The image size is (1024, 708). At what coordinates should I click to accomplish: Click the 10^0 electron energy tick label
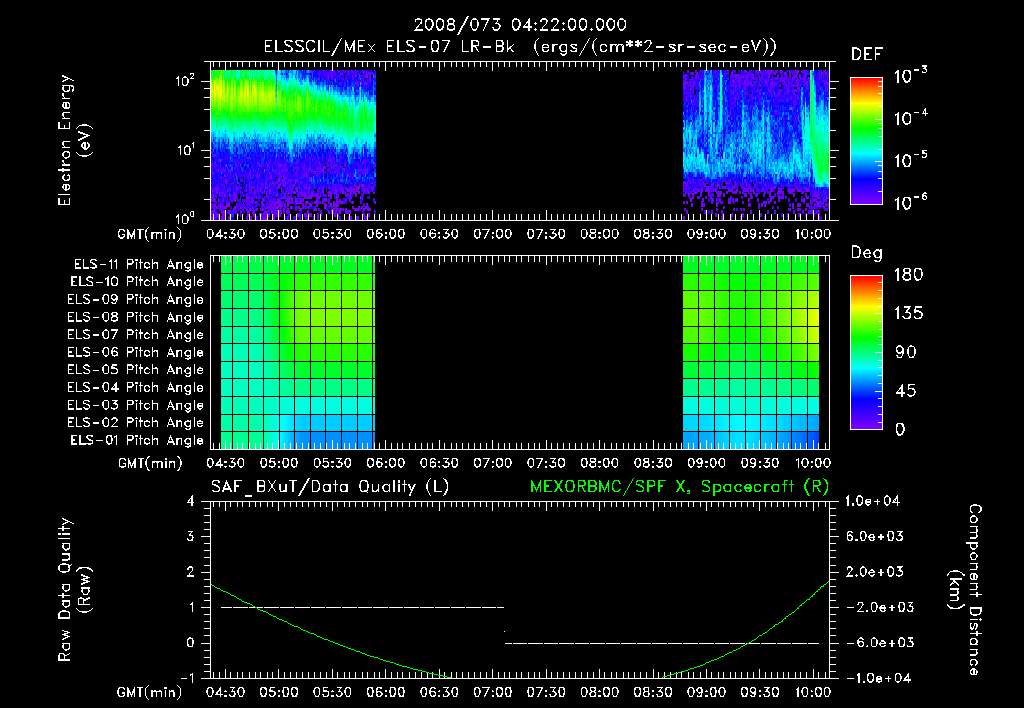point(186,217)
